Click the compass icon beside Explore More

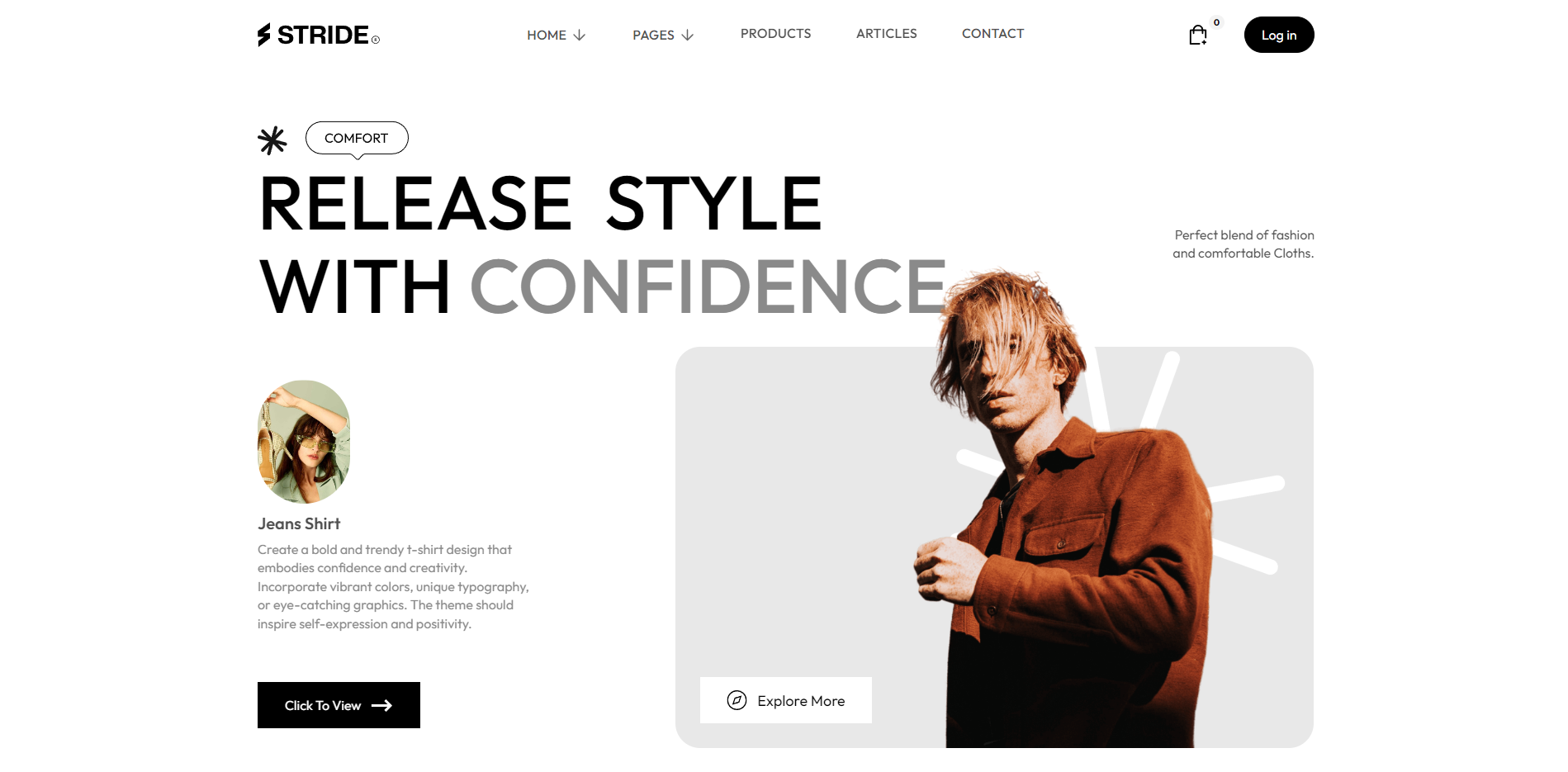click(737, 700)
